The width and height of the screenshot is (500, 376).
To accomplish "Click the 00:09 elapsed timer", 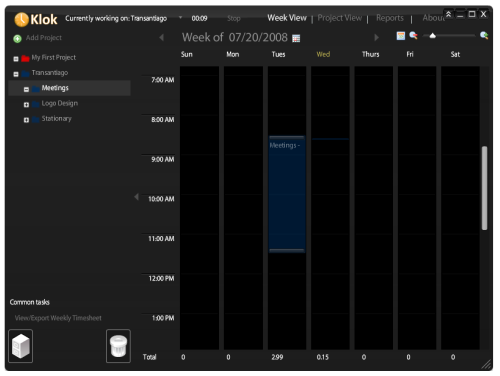I will pos(199,18).
